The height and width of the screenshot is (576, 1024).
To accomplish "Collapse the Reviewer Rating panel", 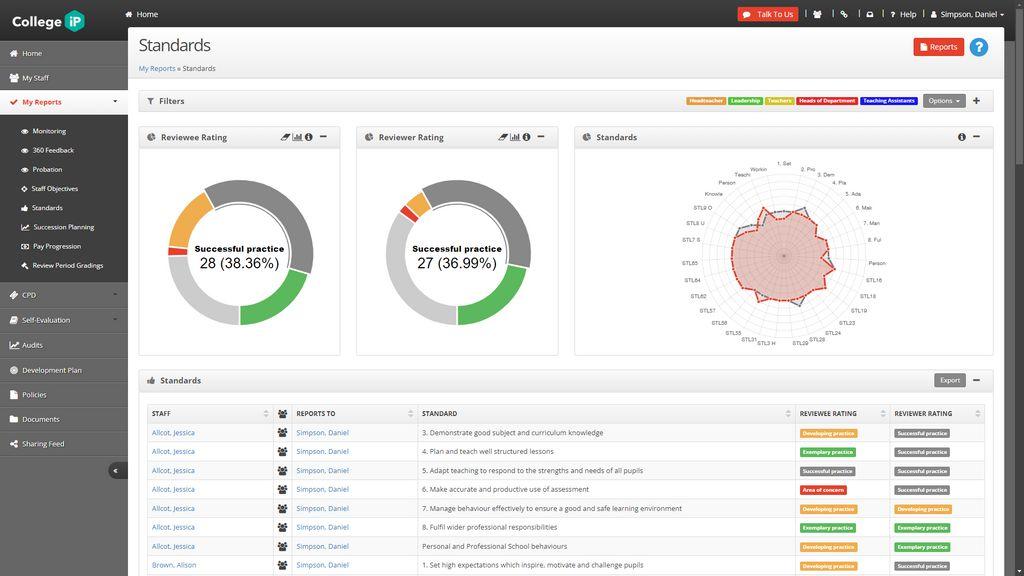I will pyautogui.click(x=541, y=137).
